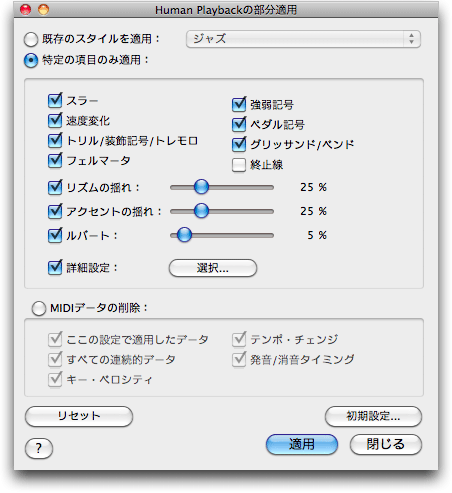
Task: Disable the グリッサンド/ベンド checkbox
Action: pos(239,144)
